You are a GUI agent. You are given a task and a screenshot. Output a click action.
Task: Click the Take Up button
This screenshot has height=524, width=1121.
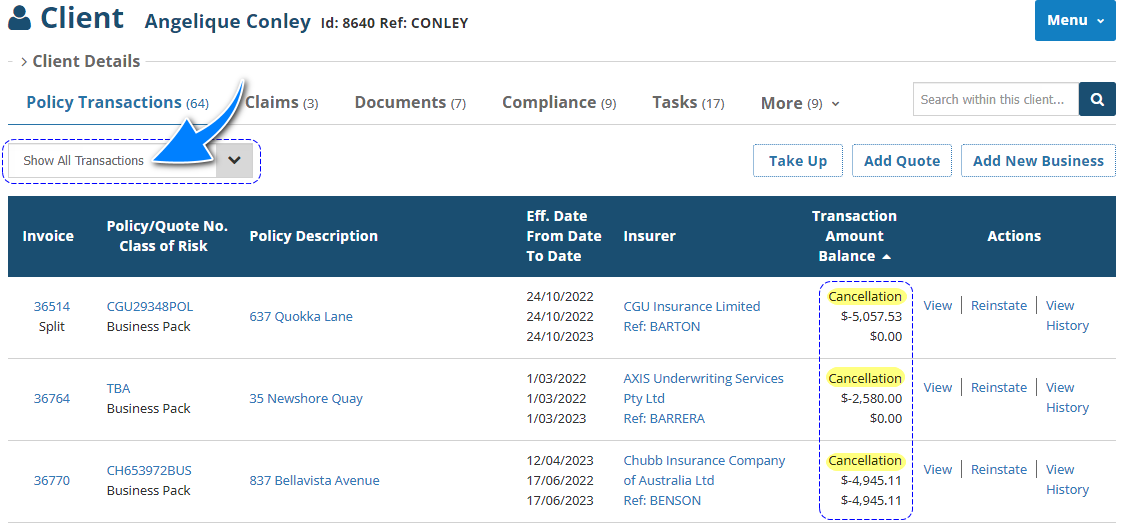click(797, 160)
